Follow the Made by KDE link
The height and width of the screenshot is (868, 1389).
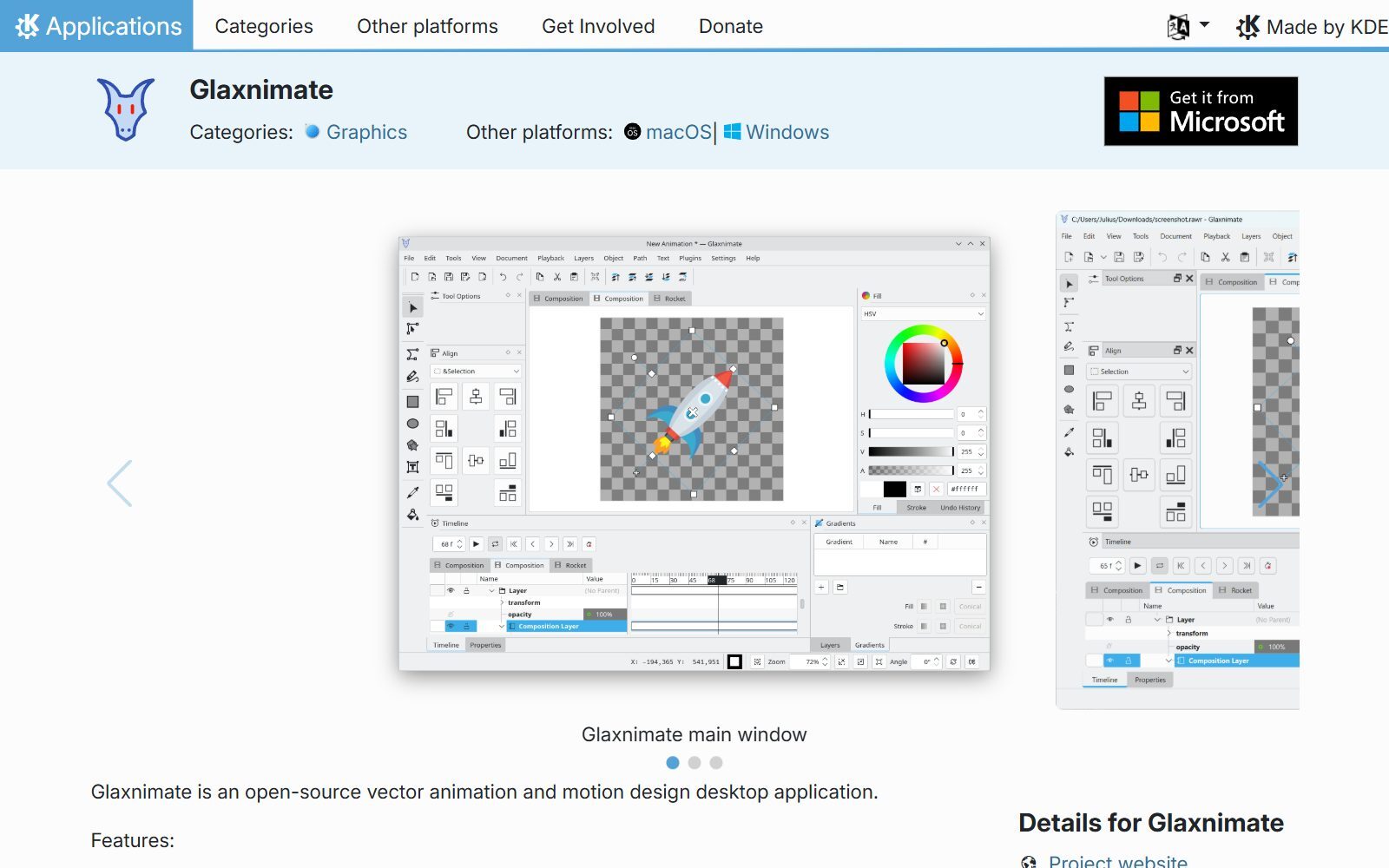point(1312,27)
